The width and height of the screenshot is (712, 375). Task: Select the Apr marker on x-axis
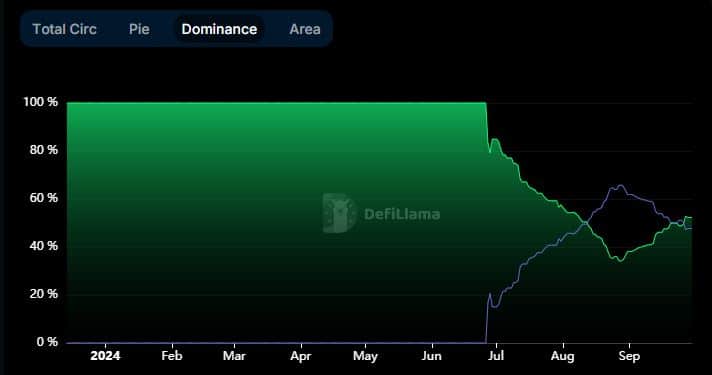[301, 356]
